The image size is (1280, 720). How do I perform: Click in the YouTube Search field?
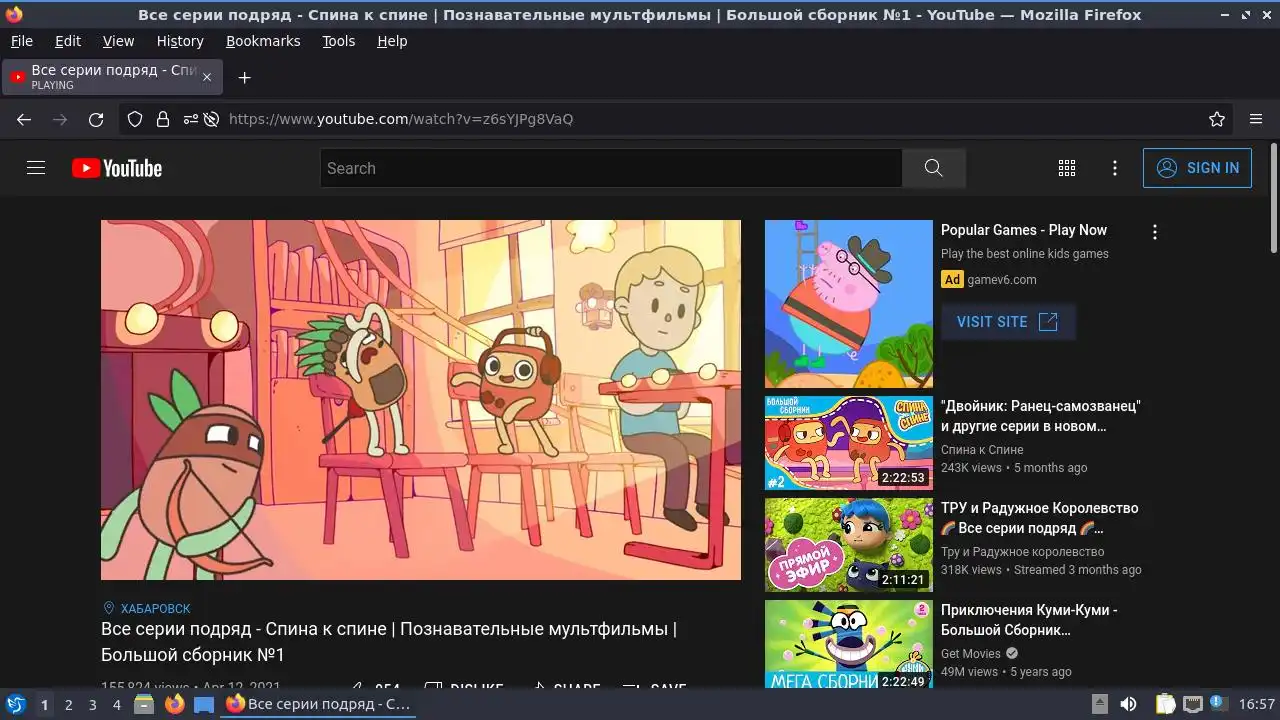(x=611, y=168)
